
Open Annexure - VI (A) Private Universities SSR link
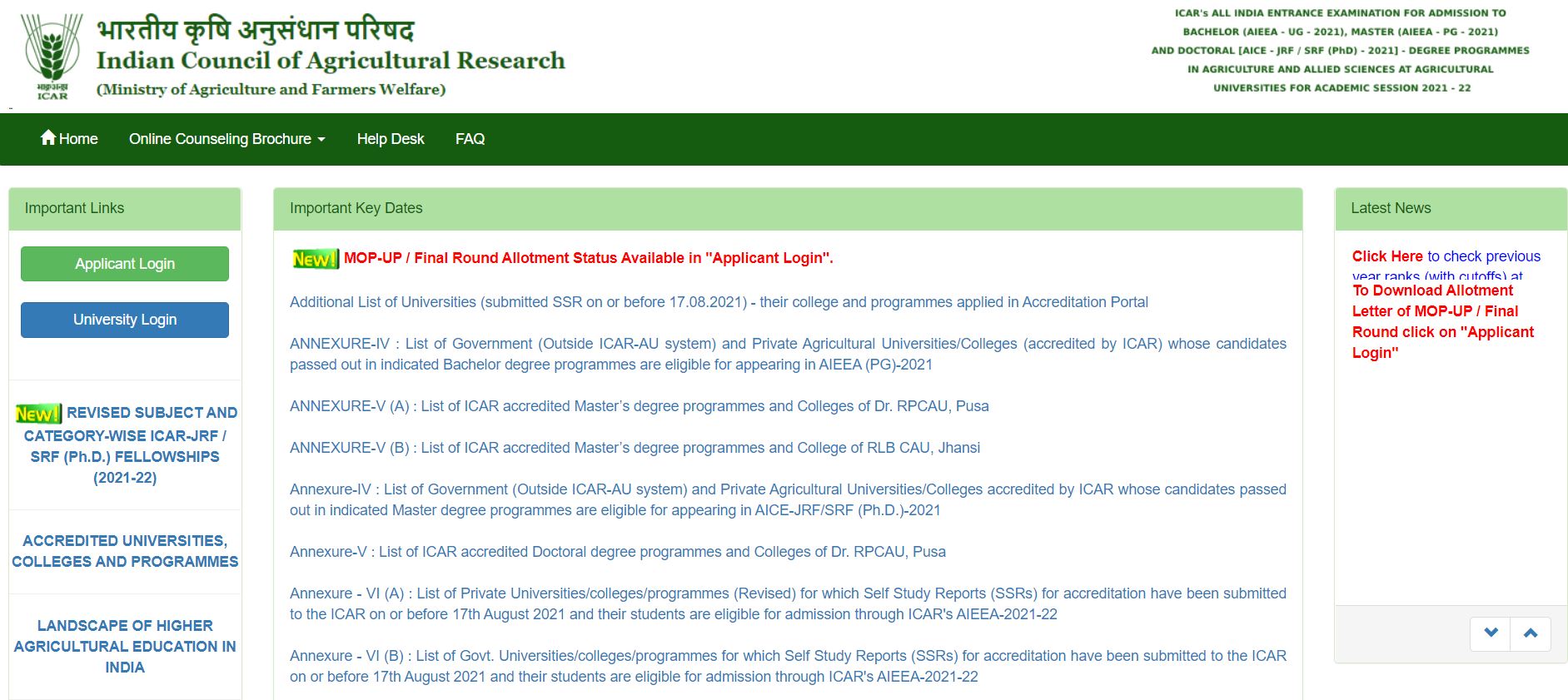point(788,603)
